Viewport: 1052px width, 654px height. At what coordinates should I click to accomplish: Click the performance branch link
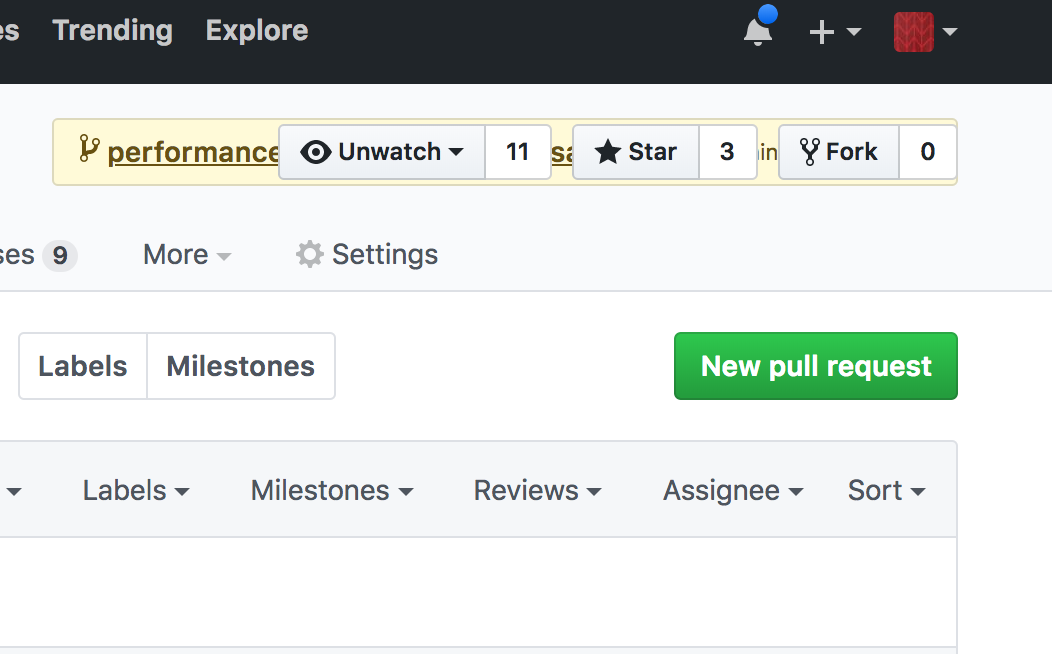193,152
